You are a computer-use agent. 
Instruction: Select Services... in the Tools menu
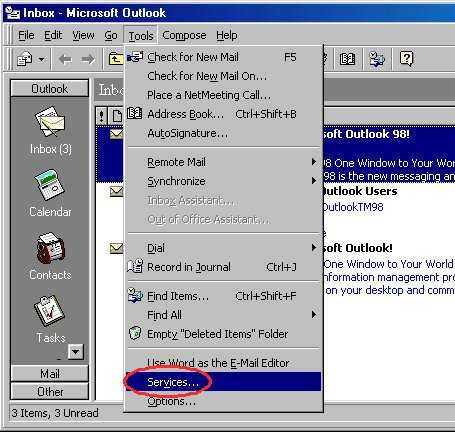coord(223,382)
